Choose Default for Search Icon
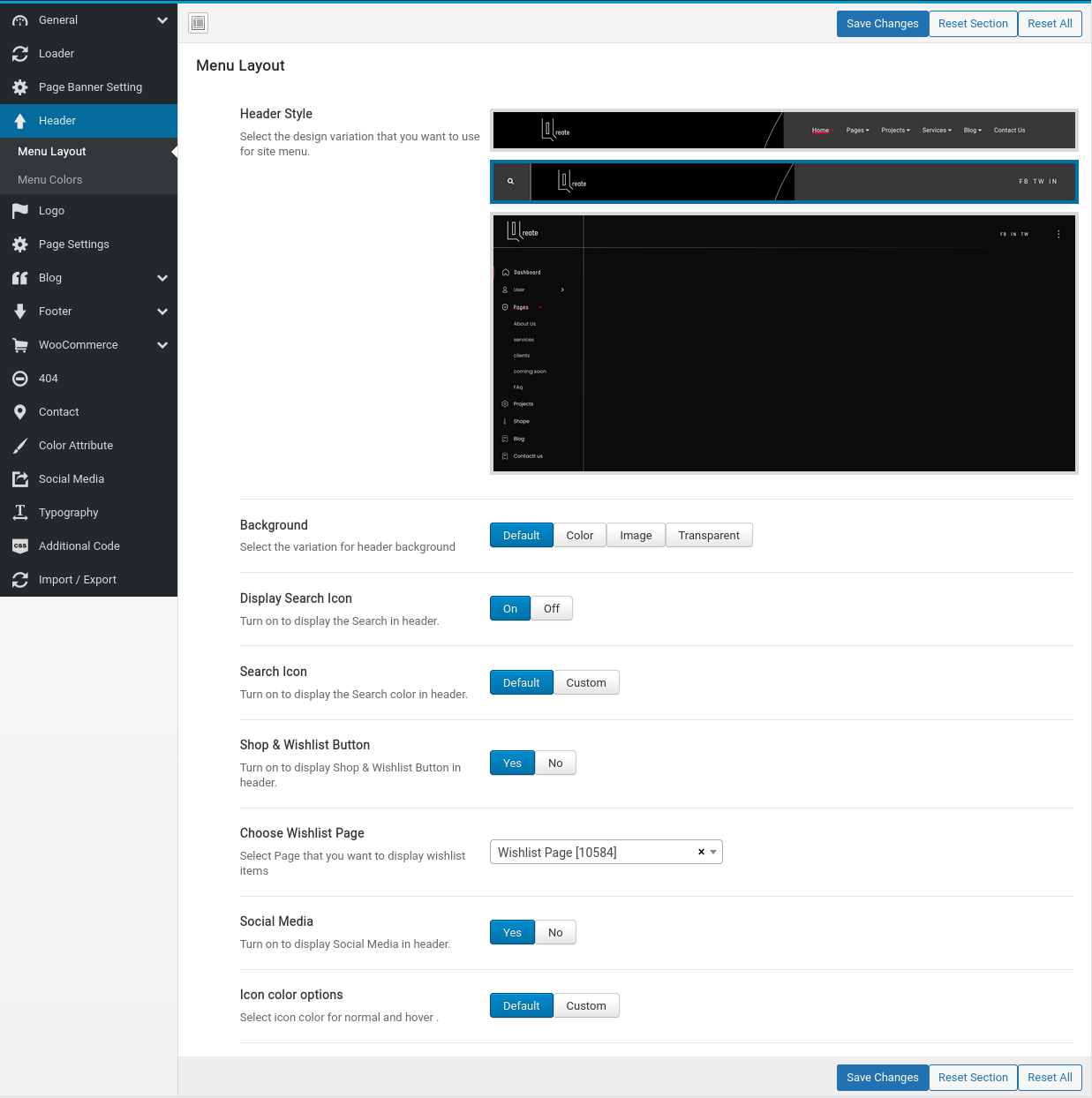The image size is (1092, 1098). [x=522, y=683]
